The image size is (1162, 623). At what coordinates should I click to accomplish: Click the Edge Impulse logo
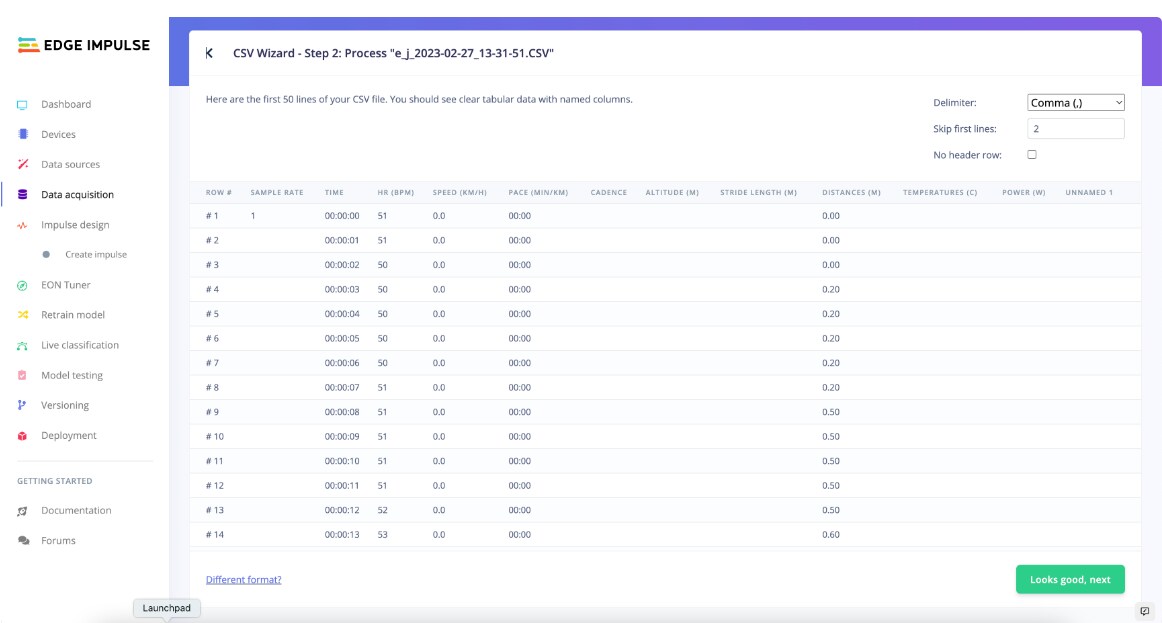pos(84,45)
